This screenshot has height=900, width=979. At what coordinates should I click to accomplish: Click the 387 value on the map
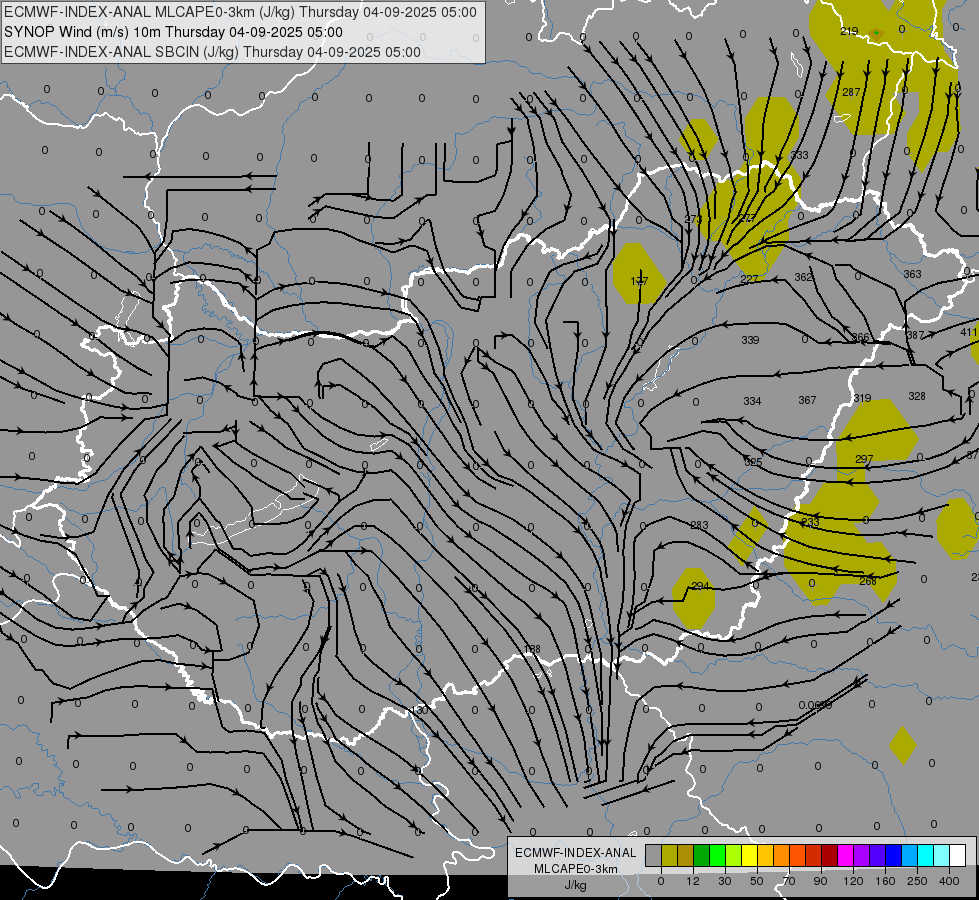tap(915, 335)
